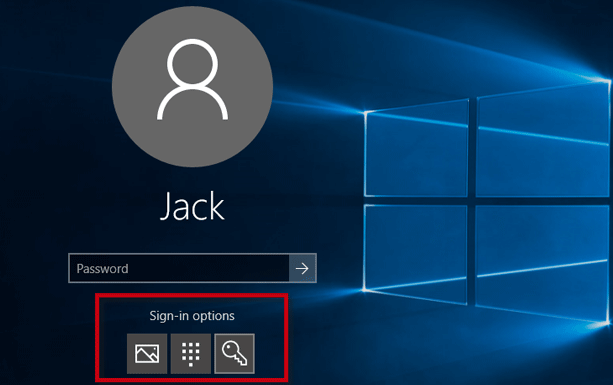Click the Sign-in options link
This screenshot has width=613, height=385.
tap(192, 315)
